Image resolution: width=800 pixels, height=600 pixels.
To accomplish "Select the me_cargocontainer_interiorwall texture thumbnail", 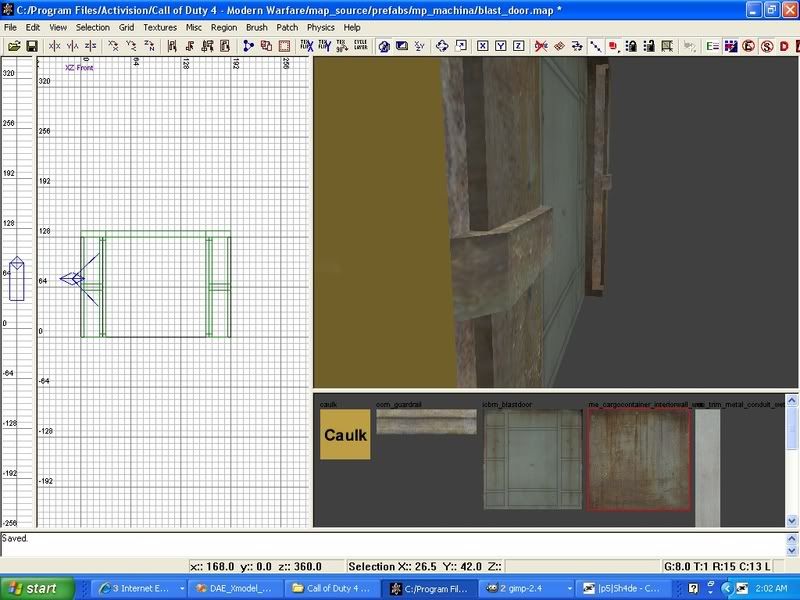I will pyautogui.click(x=639, y=459).
